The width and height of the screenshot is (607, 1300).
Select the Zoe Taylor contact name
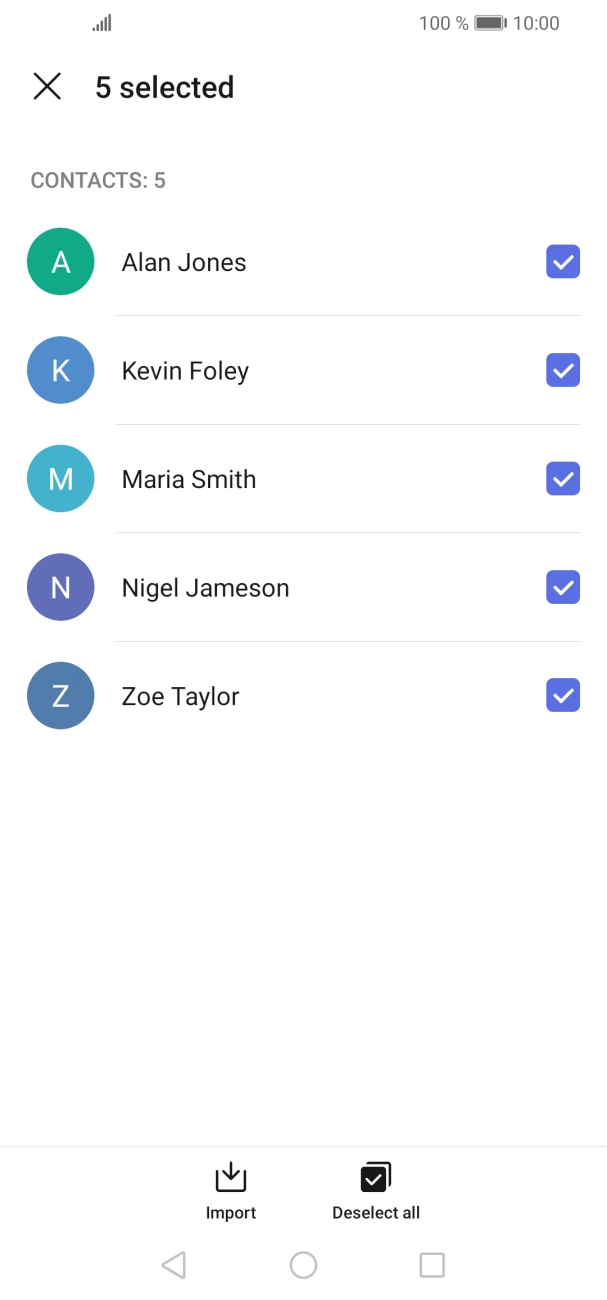[x=180, y=697]
